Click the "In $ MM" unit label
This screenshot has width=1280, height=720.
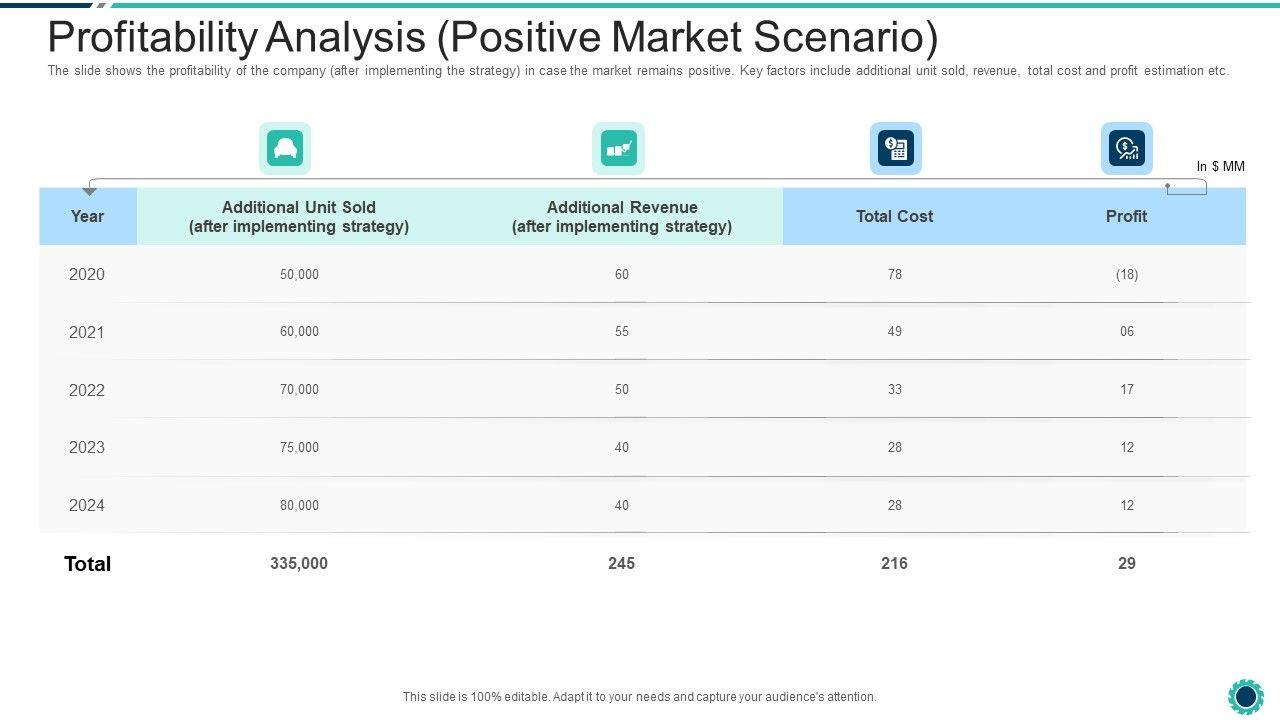click(1220, 166)
